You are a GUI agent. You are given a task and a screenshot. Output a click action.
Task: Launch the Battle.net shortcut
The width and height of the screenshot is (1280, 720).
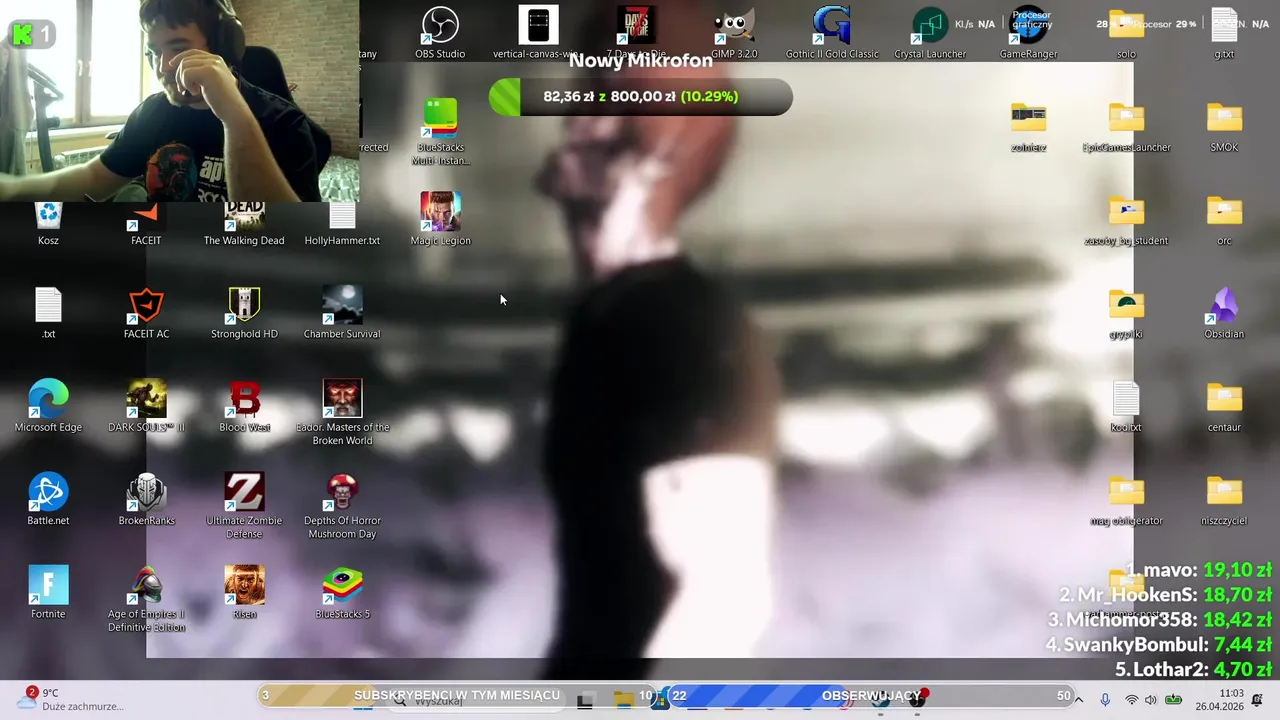click(48, 499)
